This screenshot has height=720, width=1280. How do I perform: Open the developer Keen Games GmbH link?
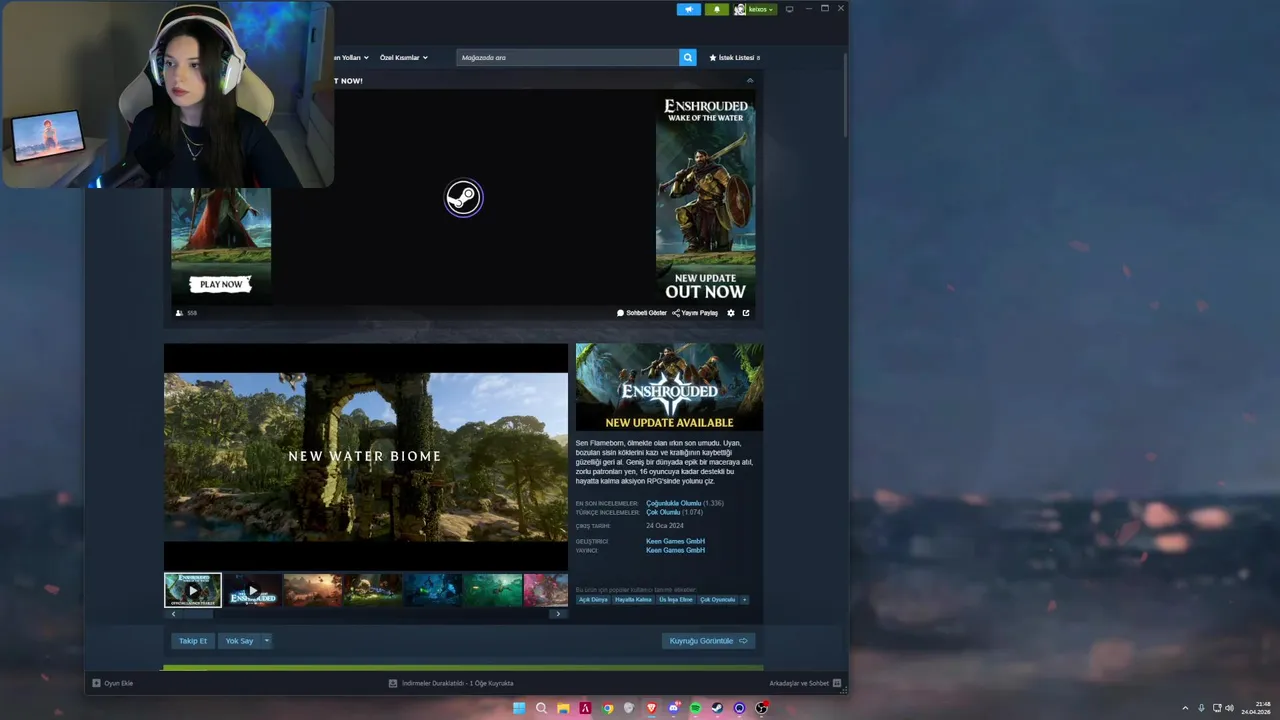click(675, 541)
